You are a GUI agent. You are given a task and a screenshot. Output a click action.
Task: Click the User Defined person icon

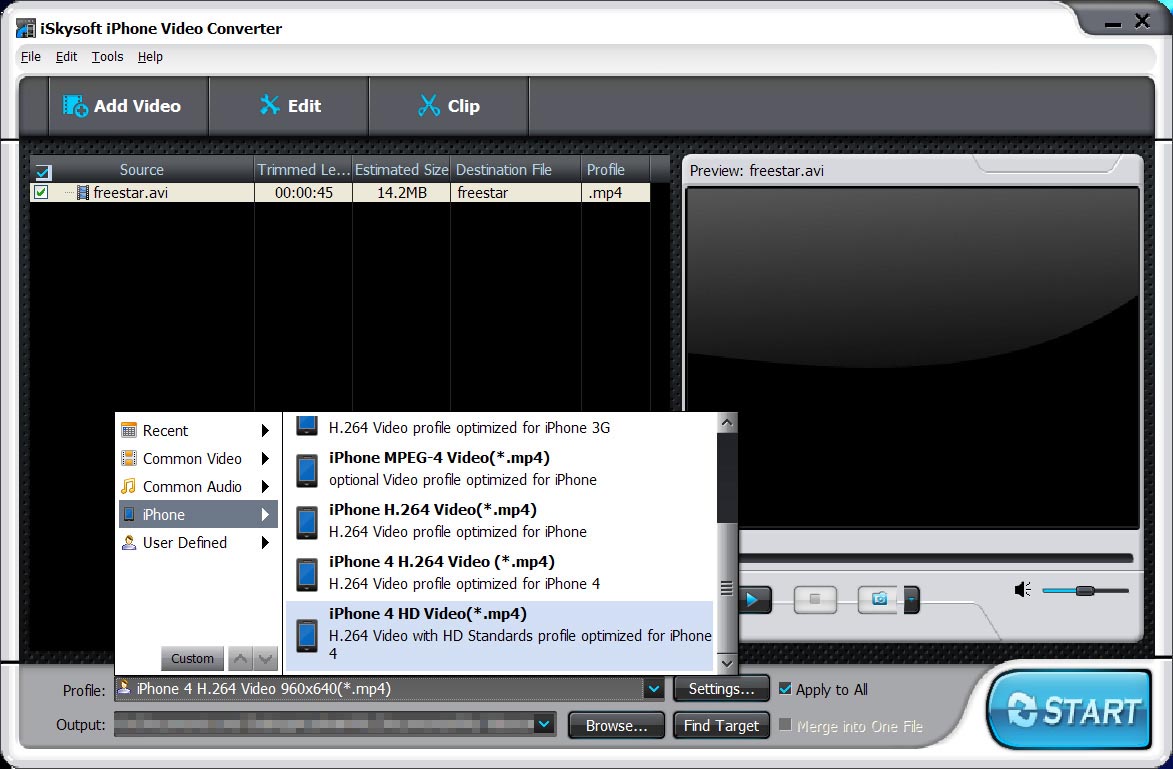[129, 543]
